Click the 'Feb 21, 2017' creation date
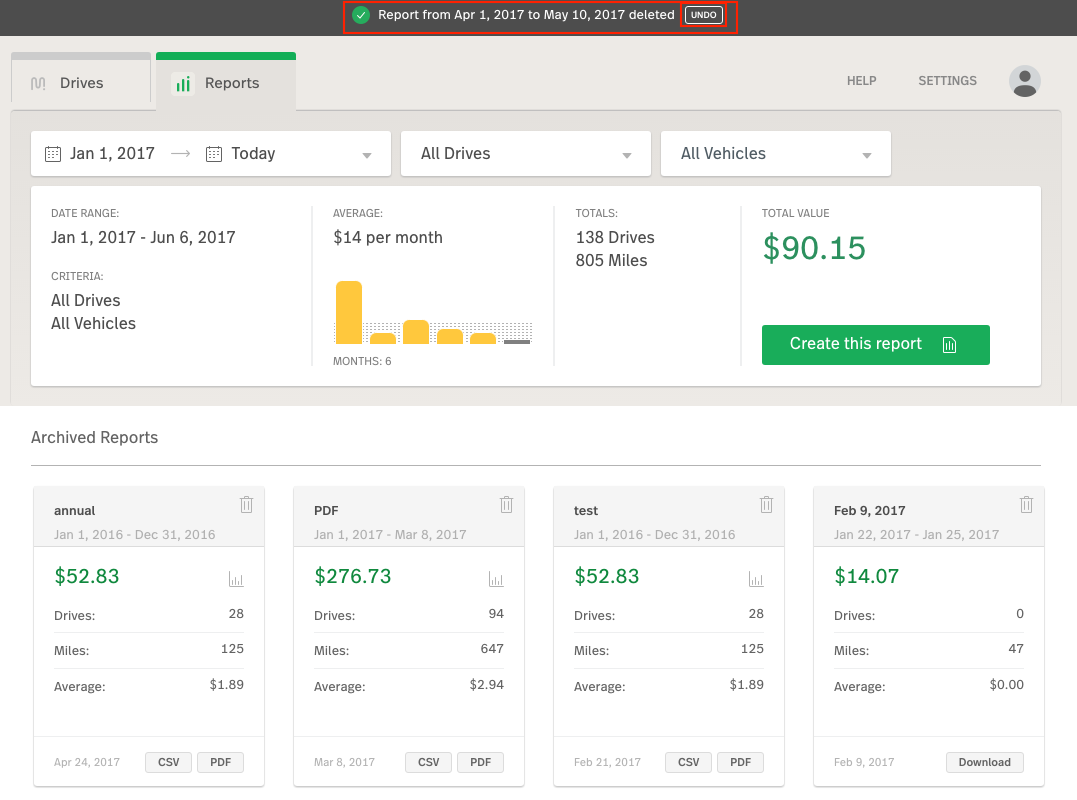This screenshot has height=800, width=1077. [607, 762]
